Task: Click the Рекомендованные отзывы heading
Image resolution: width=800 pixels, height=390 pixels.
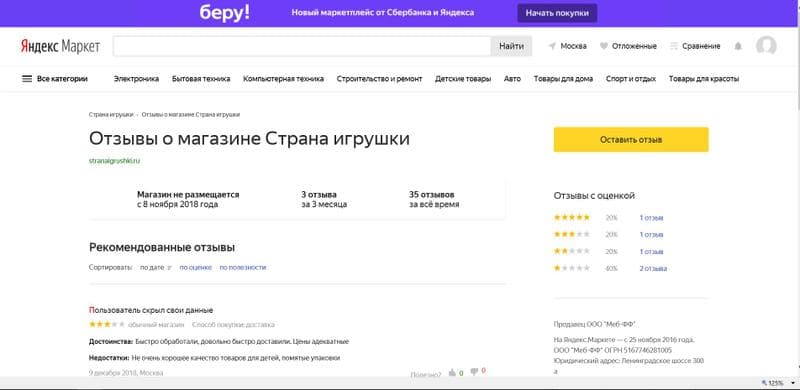Action: tap(162, 248)
